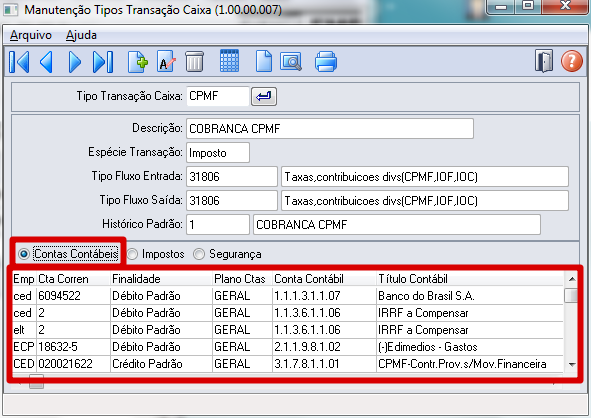591x418 pixels.
Task: Click the Descrição input field
Action: (330, 129)
